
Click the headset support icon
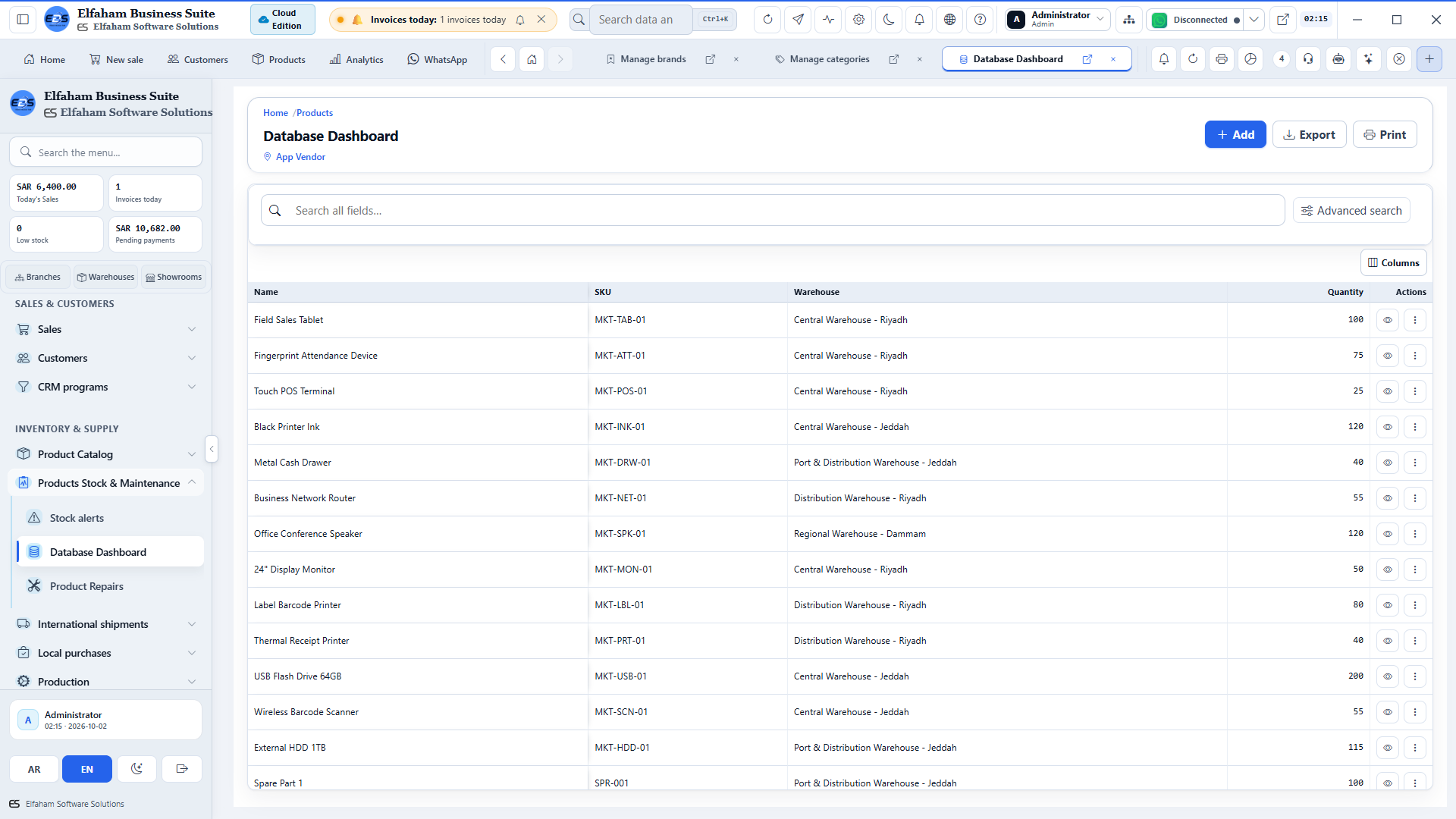(x=1308, y=59)
